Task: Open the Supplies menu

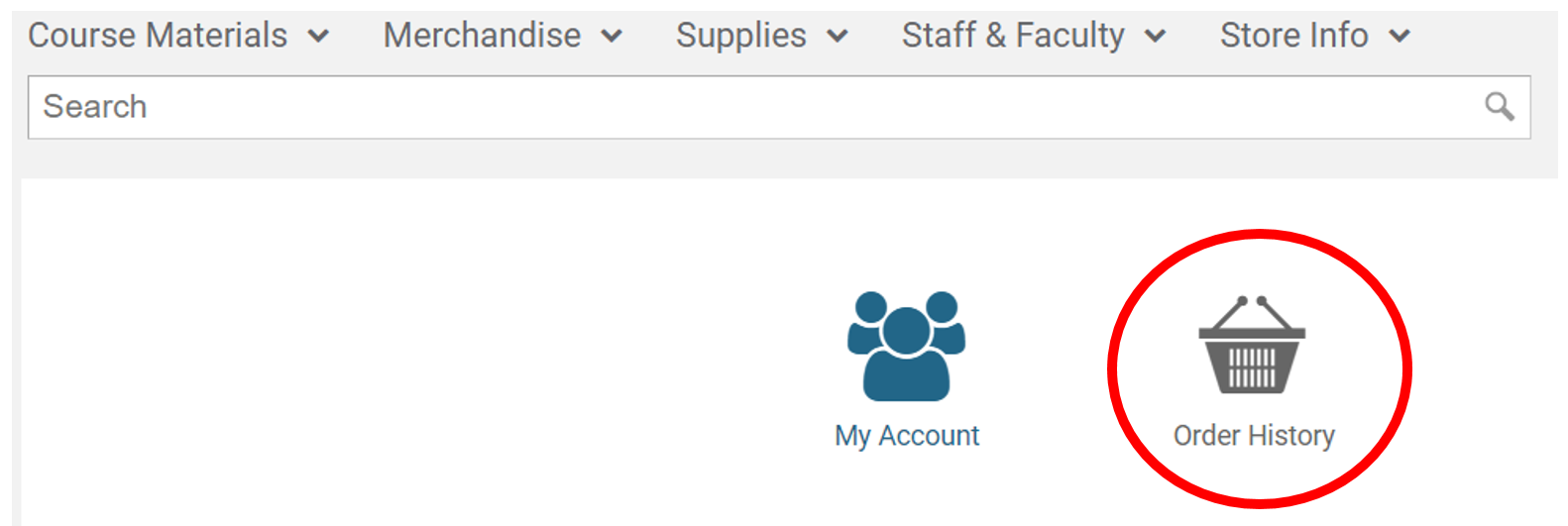Action: 762,36
